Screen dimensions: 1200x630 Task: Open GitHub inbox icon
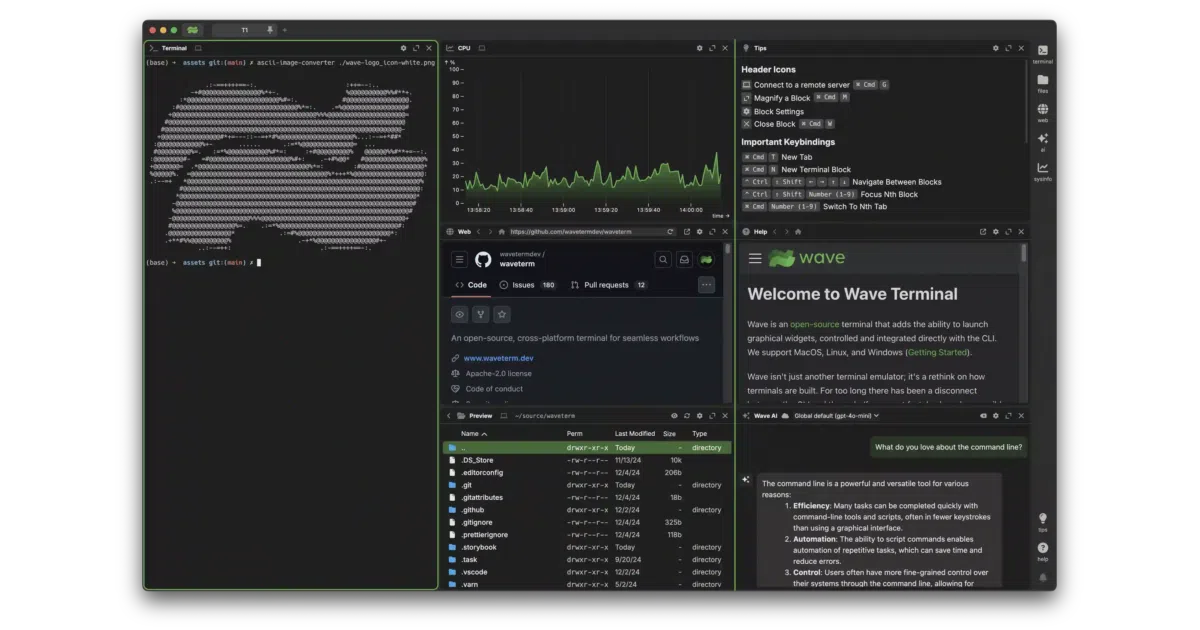tap(685, 260)
